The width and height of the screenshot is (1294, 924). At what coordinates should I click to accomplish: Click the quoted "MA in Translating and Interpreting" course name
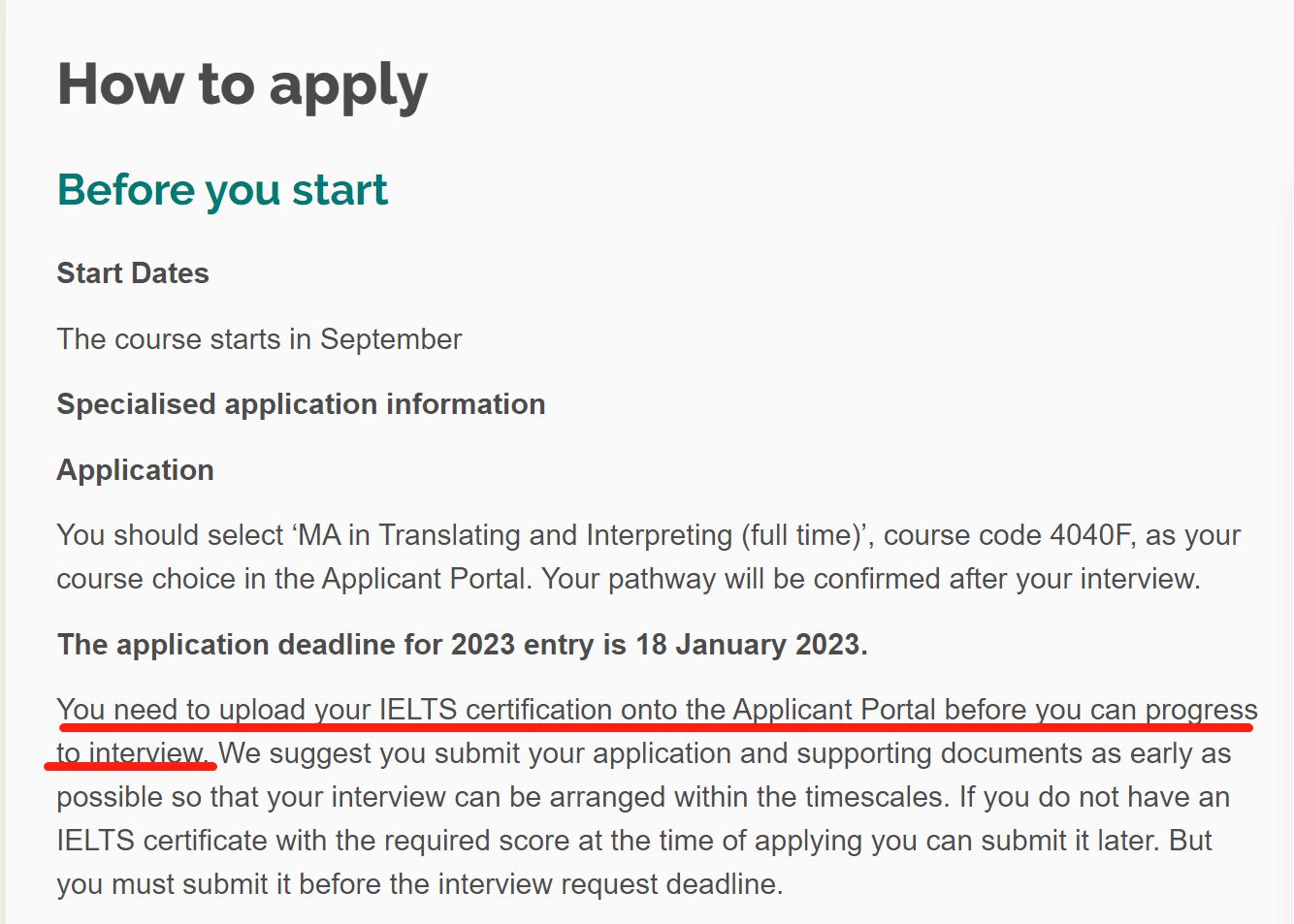point(514,535)
